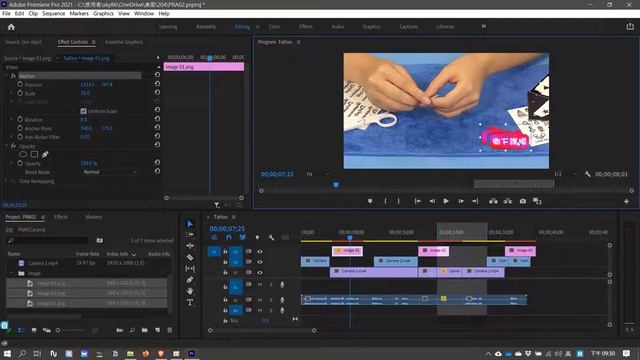Expand the Time Remapping section

tap(6, 181)
